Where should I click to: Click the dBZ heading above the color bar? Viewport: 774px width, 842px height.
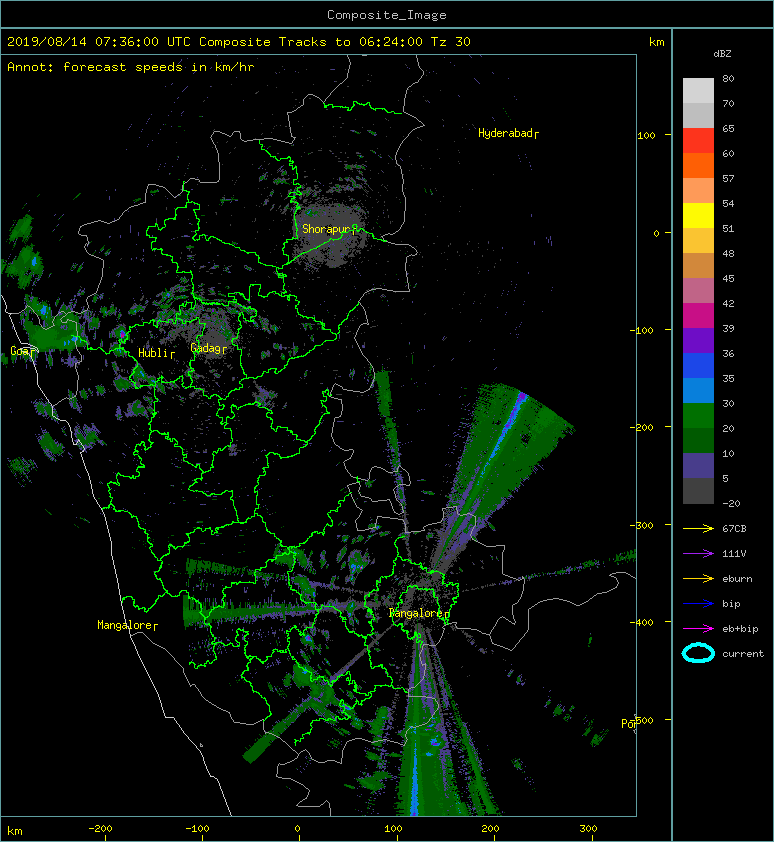[x=722, y=54]
